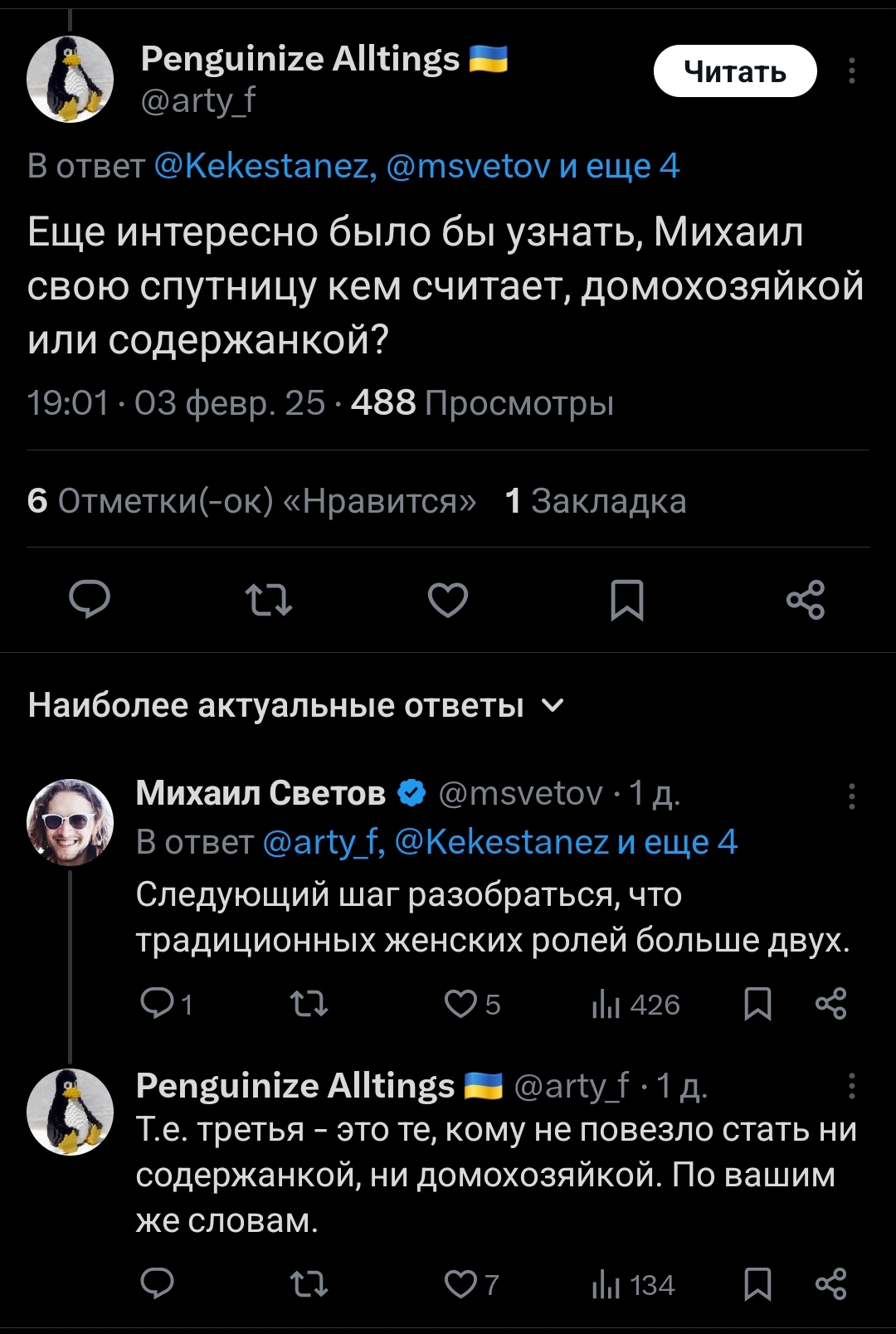Like Михаил Светов's reply with 5 likes
The width and height of the screenshot is (896, 1334).
coord(471,1004)
